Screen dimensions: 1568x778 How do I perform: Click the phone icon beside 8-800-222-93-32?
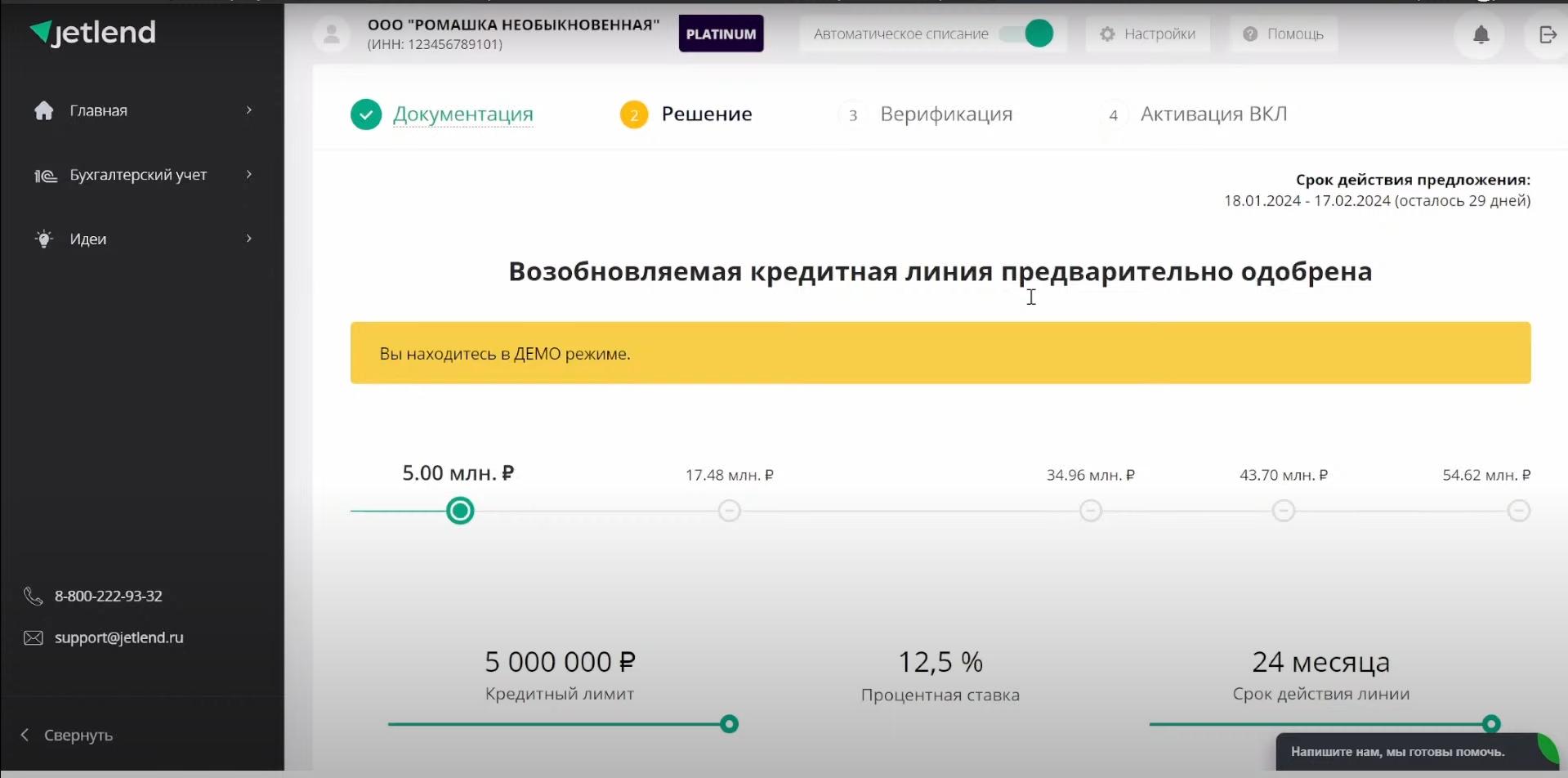point(33,597)
